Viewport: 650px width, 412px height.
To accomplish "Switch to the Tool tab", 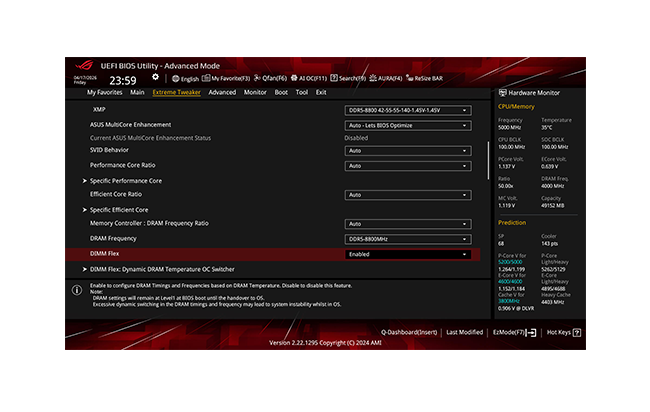I will coord(302,92).
